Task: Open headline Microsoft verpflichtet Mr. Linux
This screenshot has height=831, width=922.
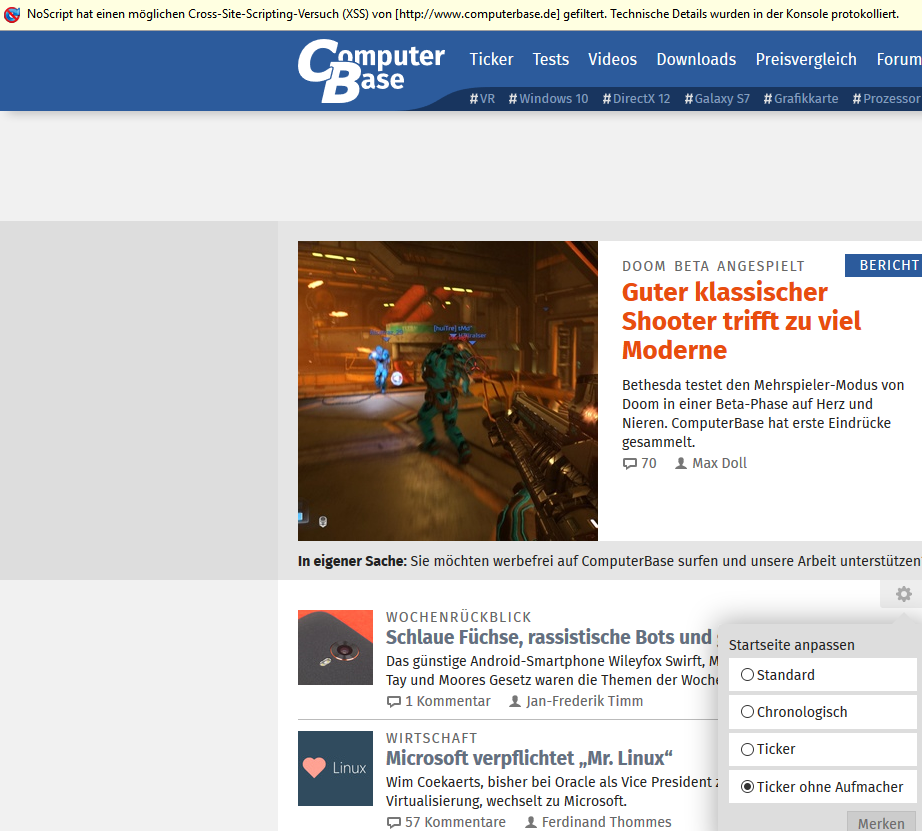Action: click(x=529, y=758)
